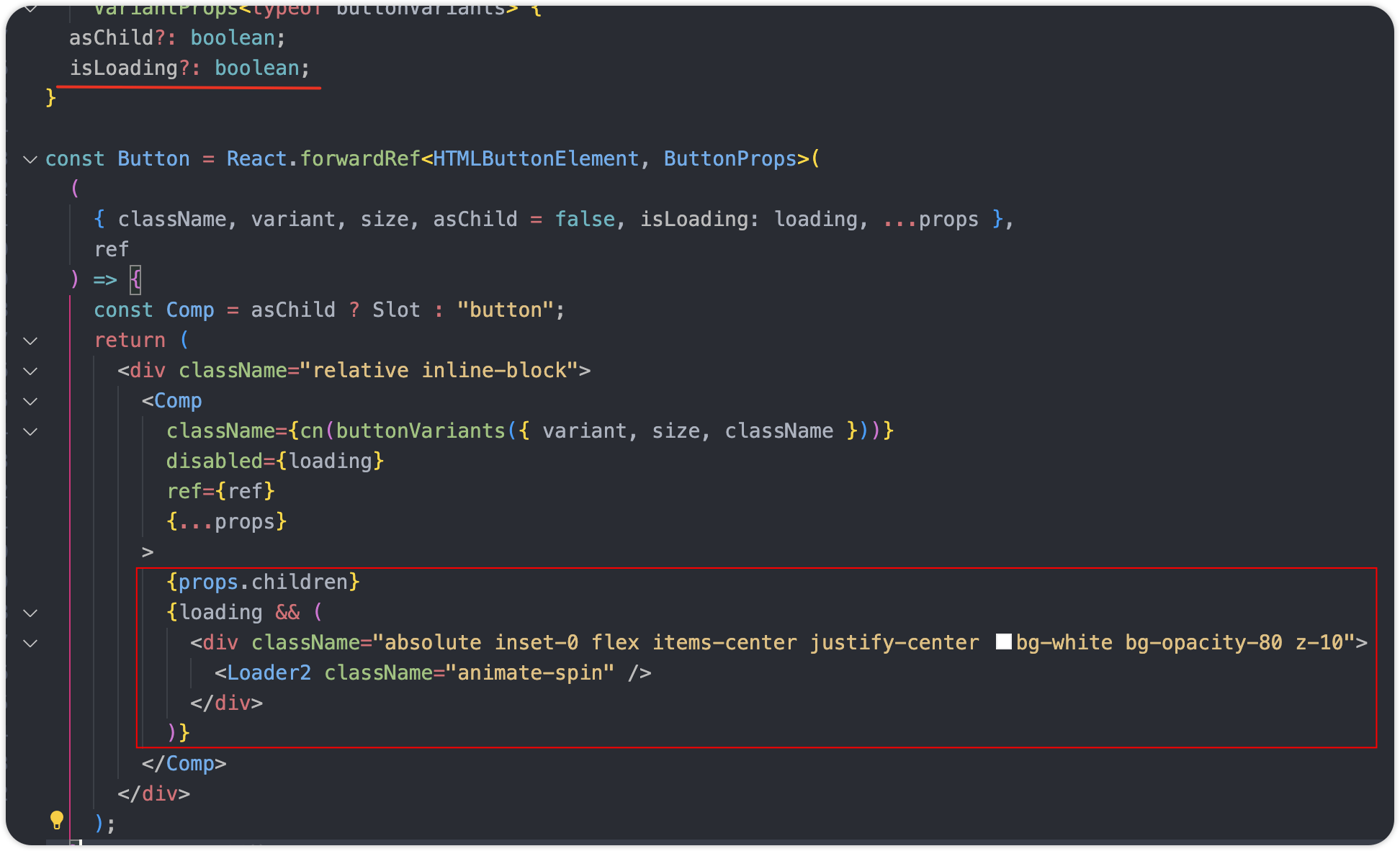
Task: Fold the return statement block
Action: coord(30,341)
